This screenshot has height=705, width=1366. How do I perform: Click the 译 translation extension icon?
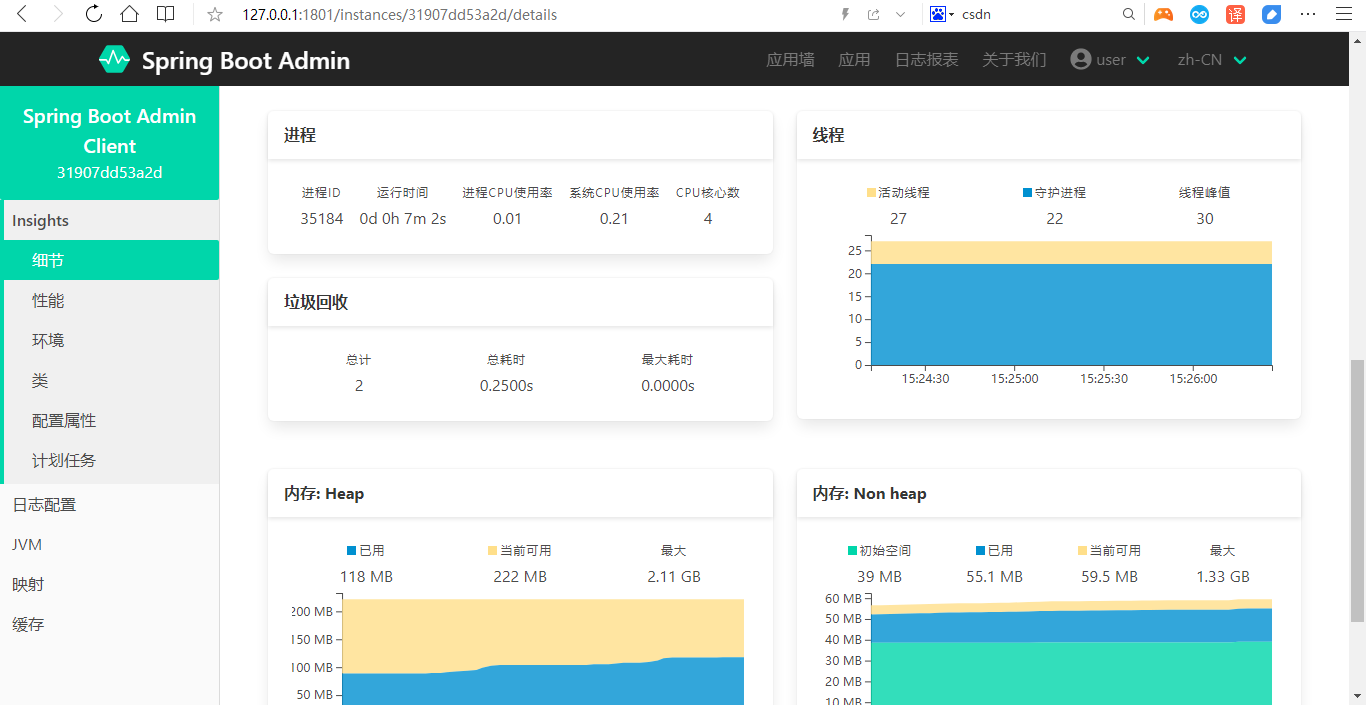coord(1235,14)
